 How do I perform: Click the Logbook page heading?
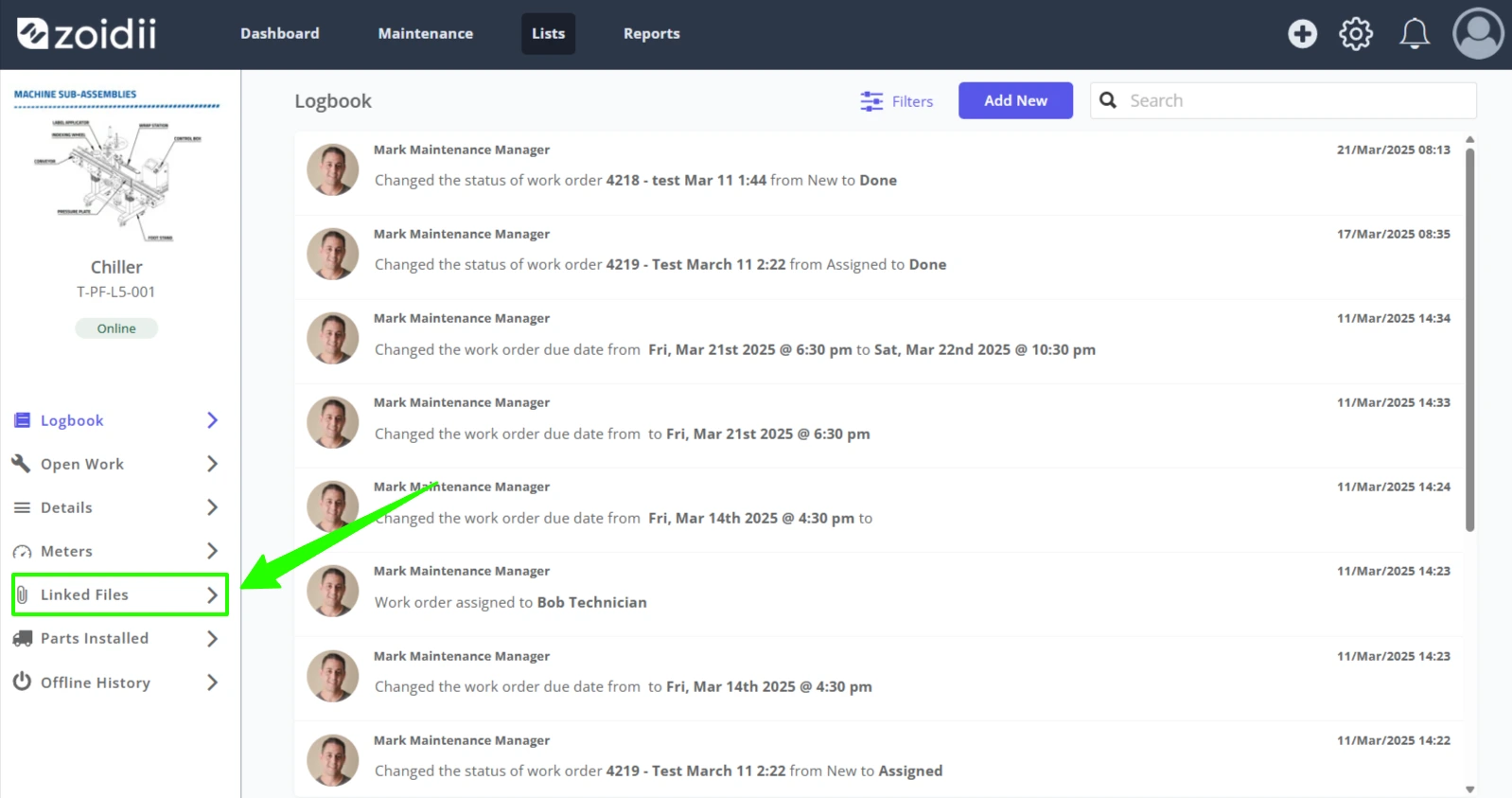(x=333, y=101)
